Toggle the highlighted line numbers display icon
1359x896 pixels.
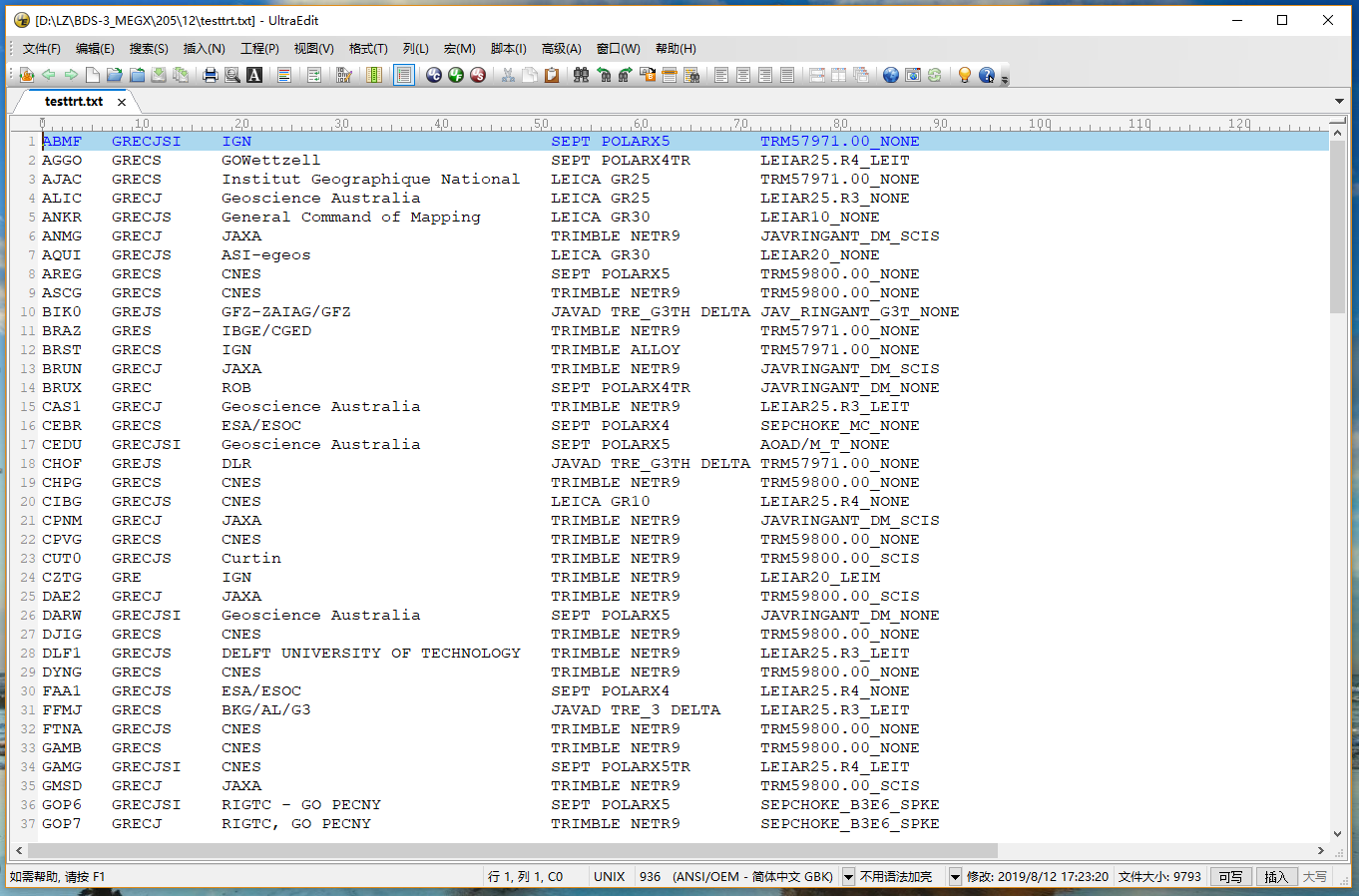coord(403,75)
